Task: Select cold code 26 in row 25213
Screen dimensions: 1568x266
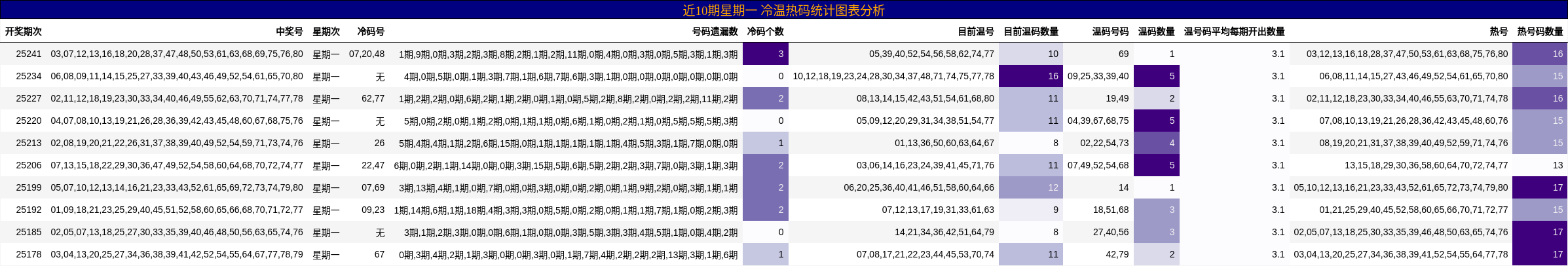Action: click(x=379, y=143)
